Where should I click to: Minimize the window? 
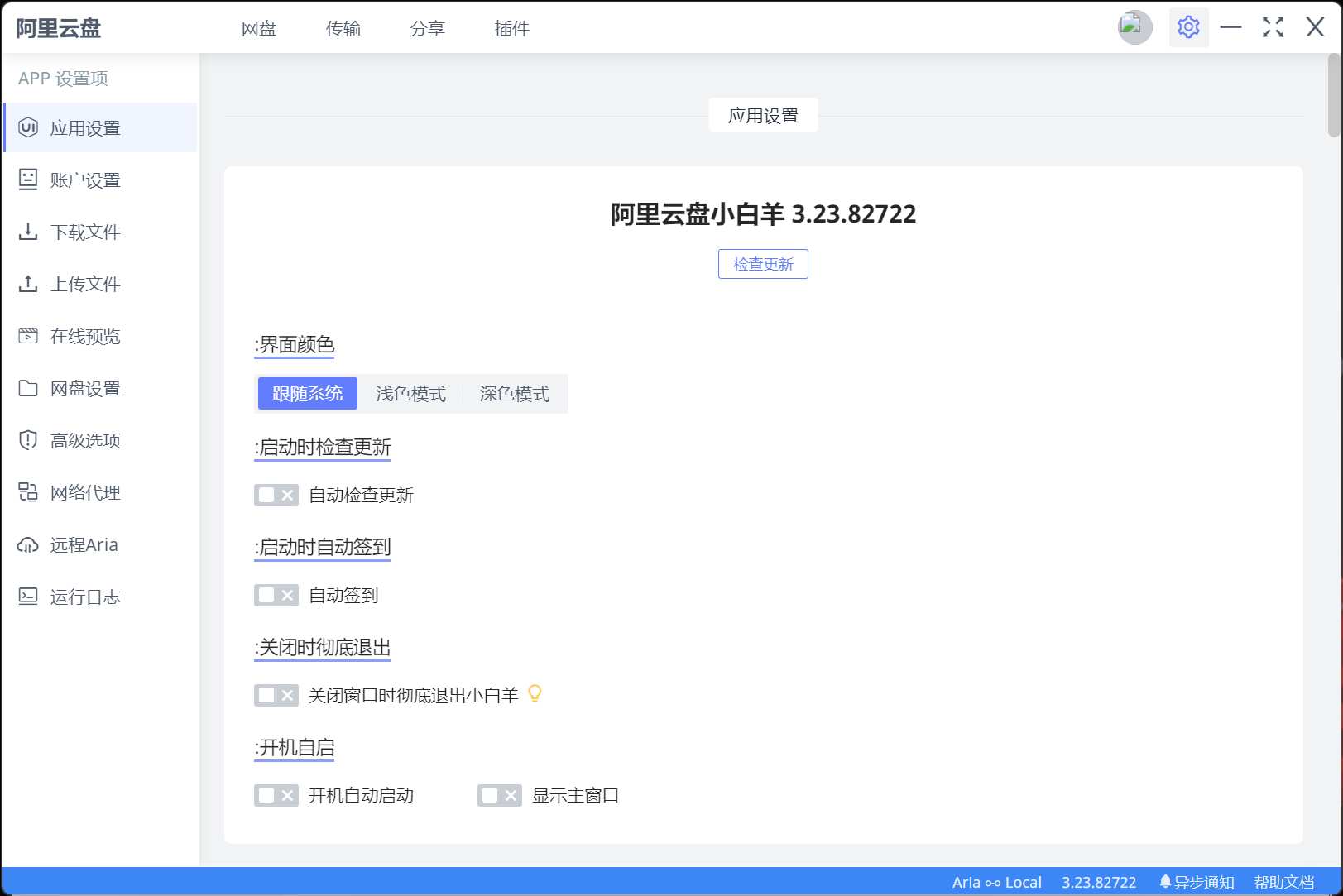pos(1230,27)
